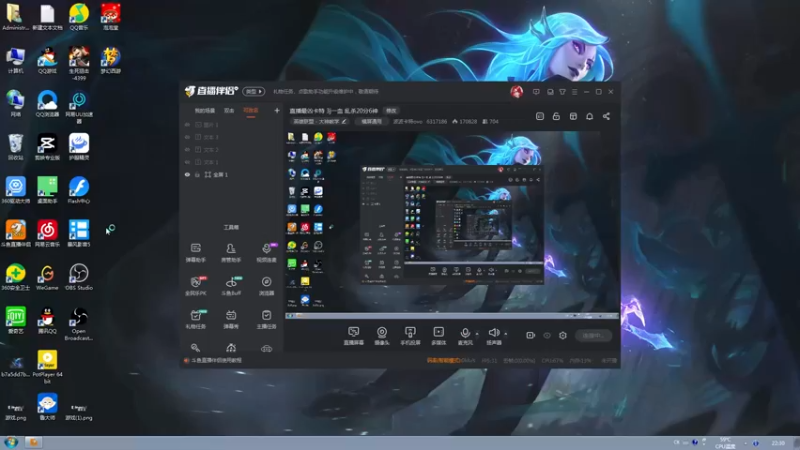
Task: Click the leftmost icon in the room header icon row
Action: (540, 116)
